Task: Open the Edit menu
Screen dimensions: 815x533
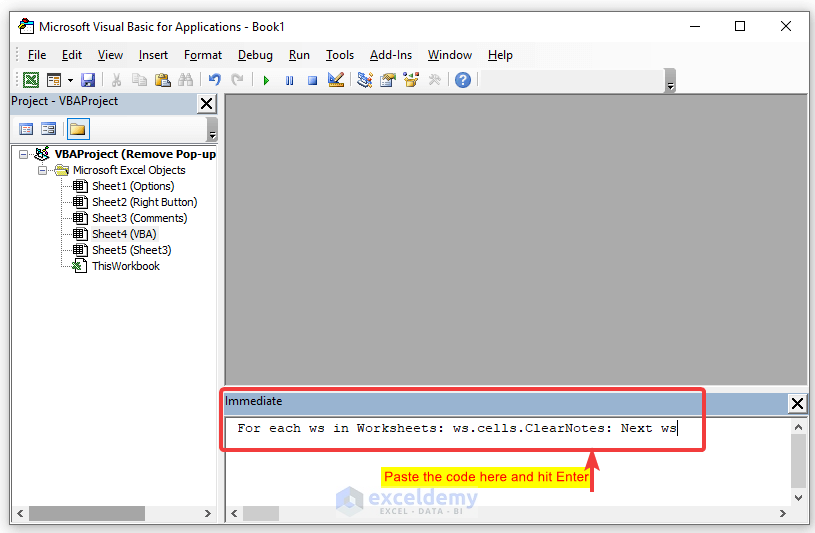Action: coord(72,55)
